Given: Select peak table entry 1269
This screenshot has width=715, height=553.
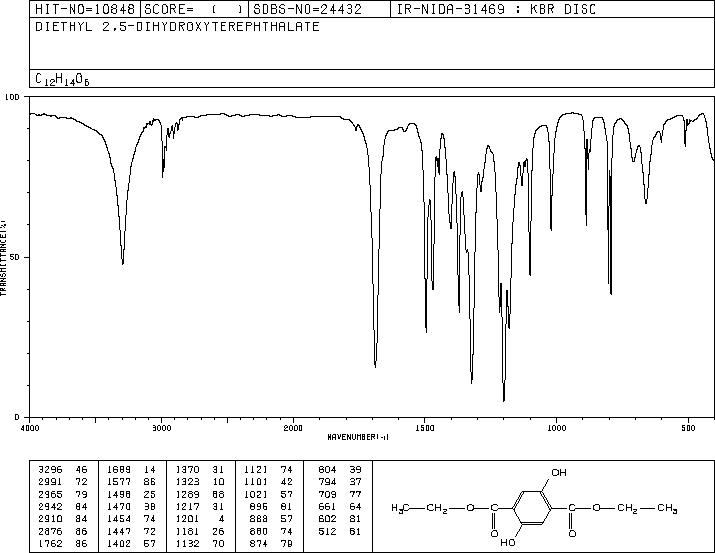Looking at the screenshot, I should click(187, 494).
